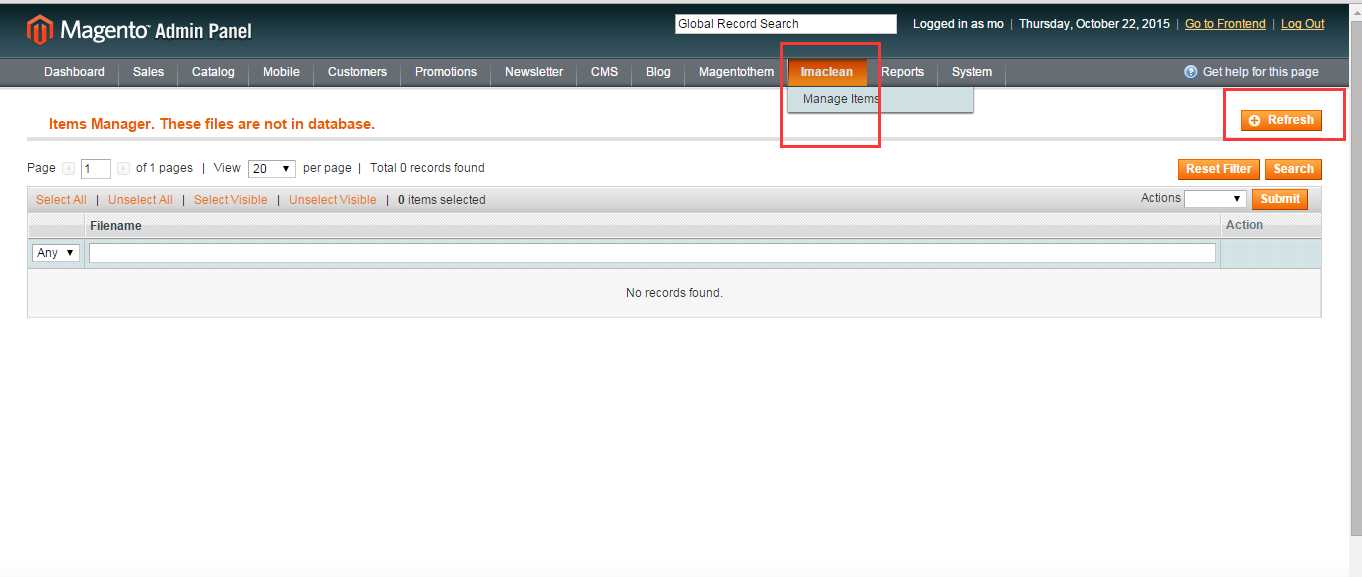Click the Submit button
Viewport: 1362px width, 577px height.
tap(1280, 199)
